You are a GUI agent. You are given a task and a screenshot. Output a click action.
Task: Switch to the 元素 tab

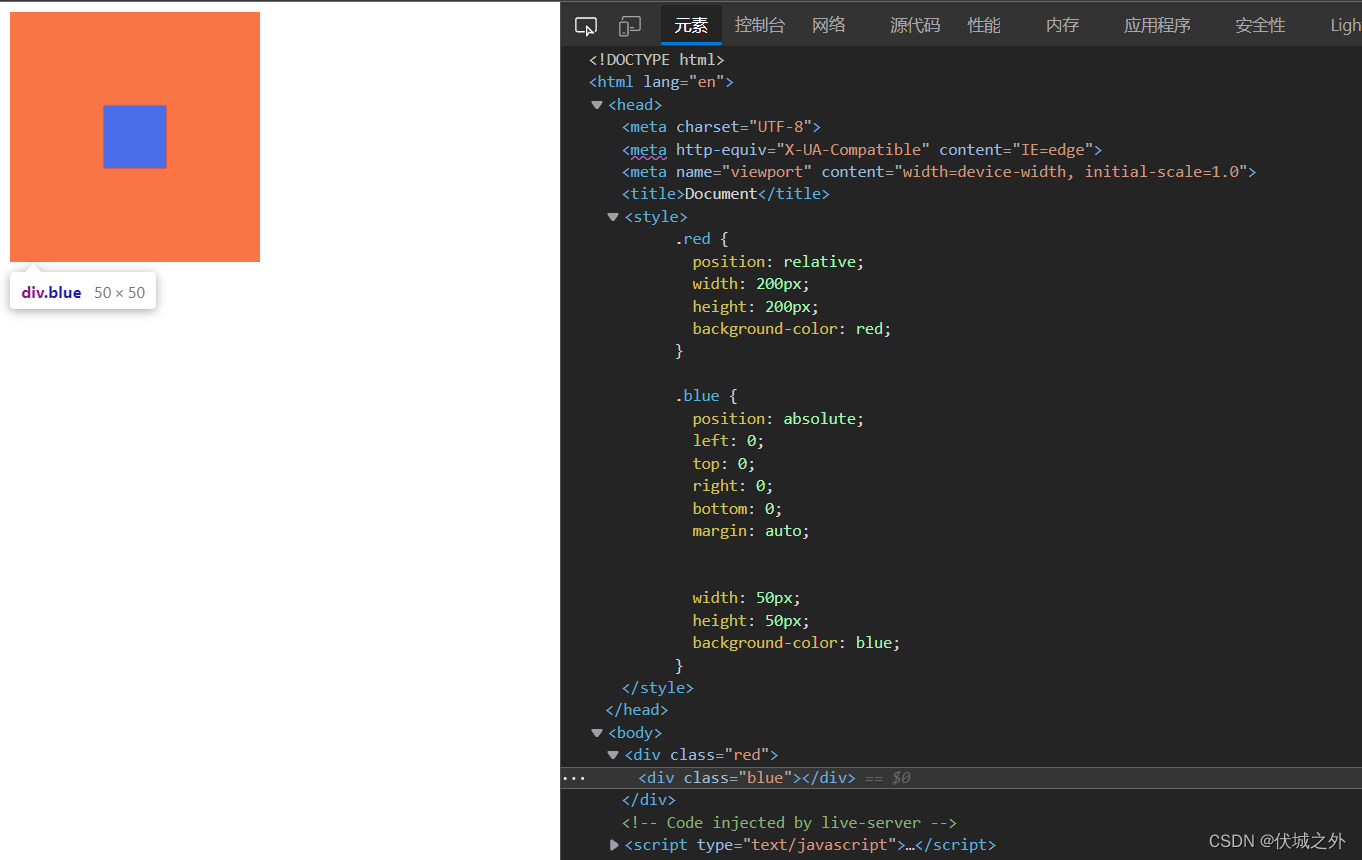[x=691, y=25]
